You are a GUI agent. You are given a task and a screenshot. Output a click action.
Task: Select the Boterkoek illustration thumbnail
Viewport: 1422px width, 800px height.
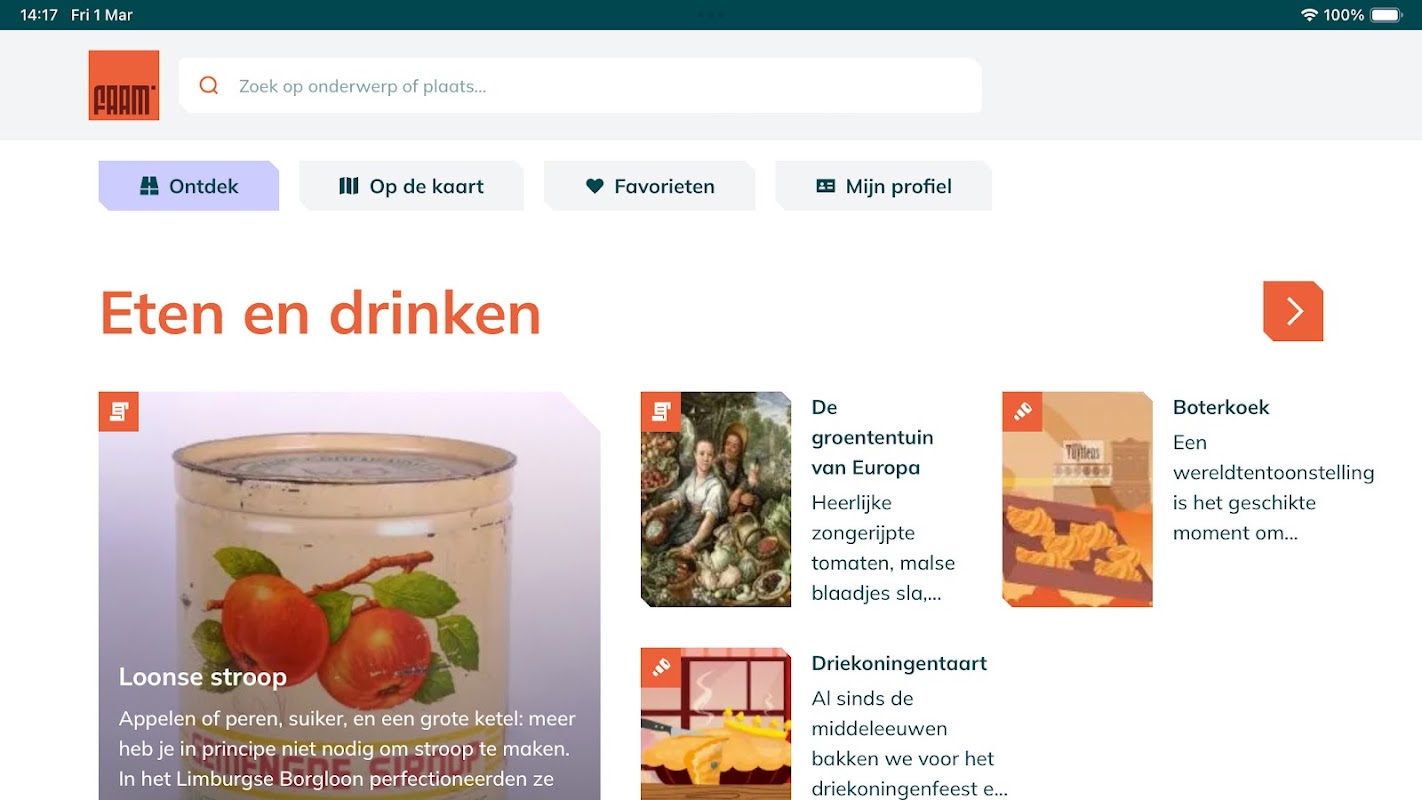1078,499
